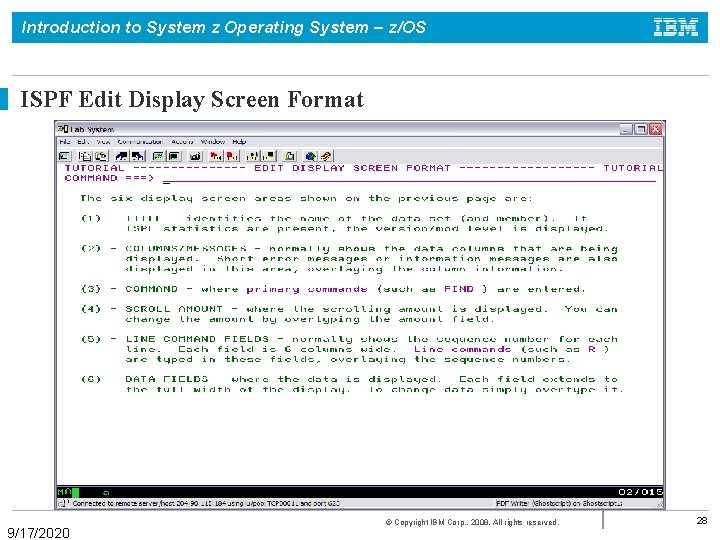The image size is (720, 540).
Task: Click the Paste toolbar icon
Action: [101, 156]
